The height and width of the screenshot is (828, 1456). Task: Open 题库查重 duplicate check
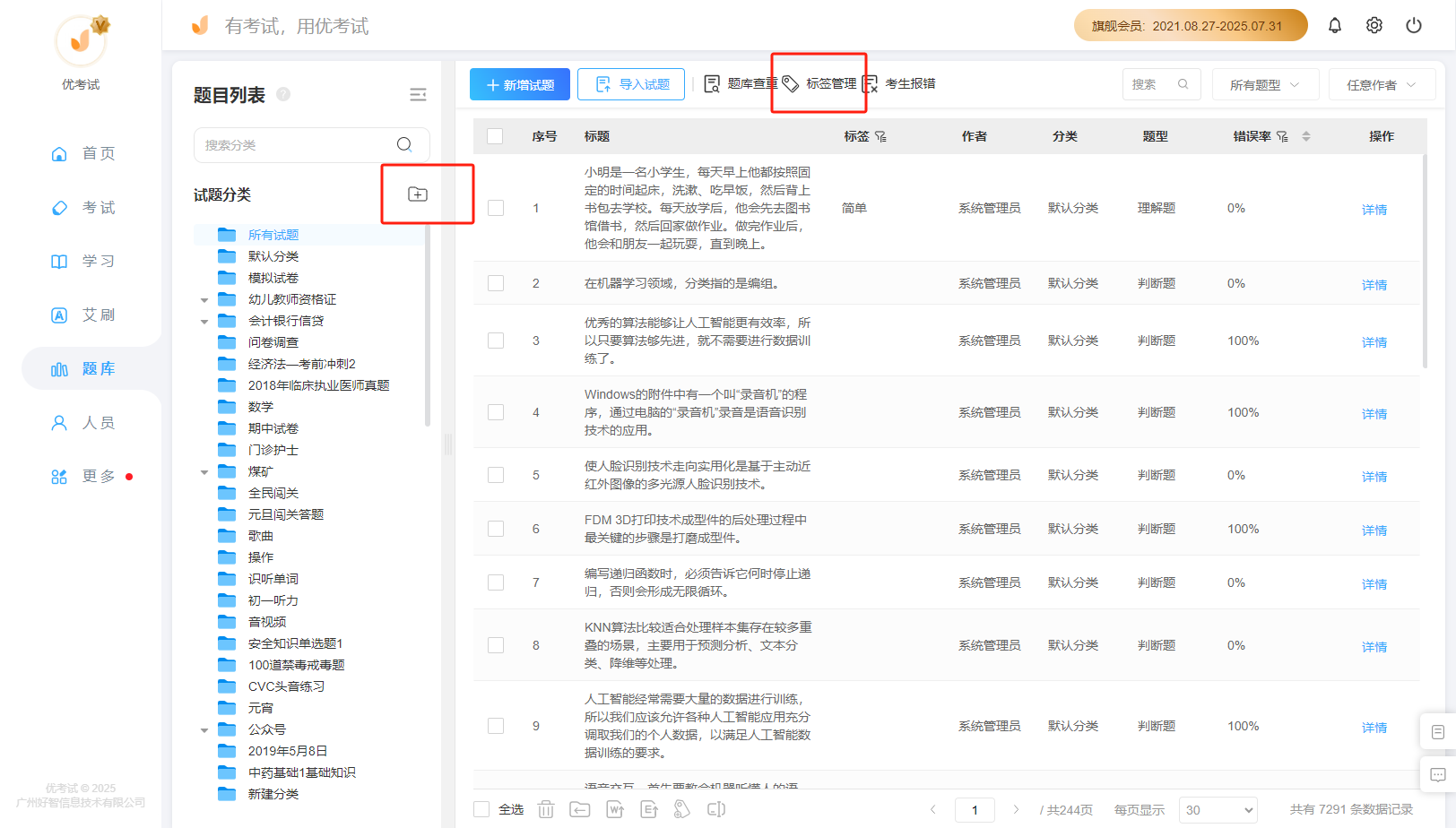pyautogui.click(x=741, y=83)
